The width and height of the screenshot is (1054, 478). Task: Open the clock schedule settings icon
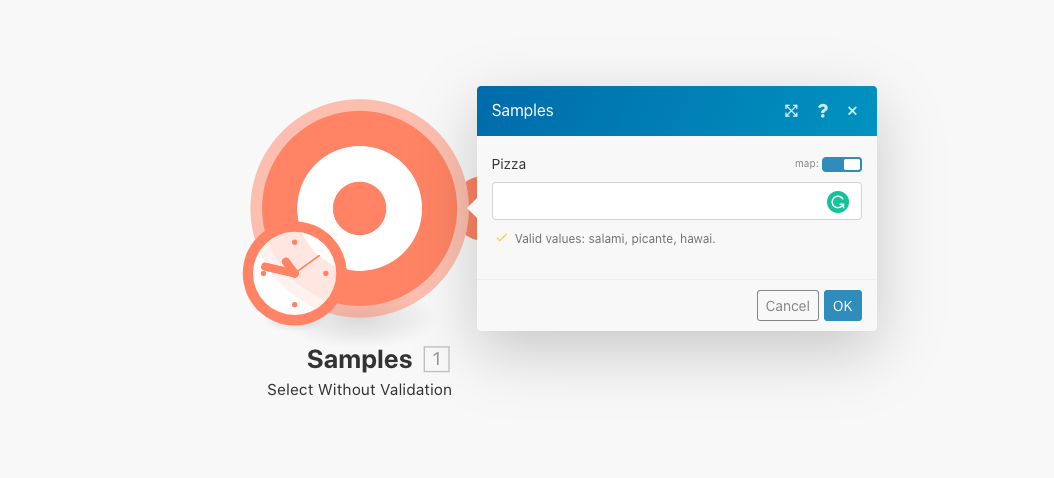(x=294, y=273)
